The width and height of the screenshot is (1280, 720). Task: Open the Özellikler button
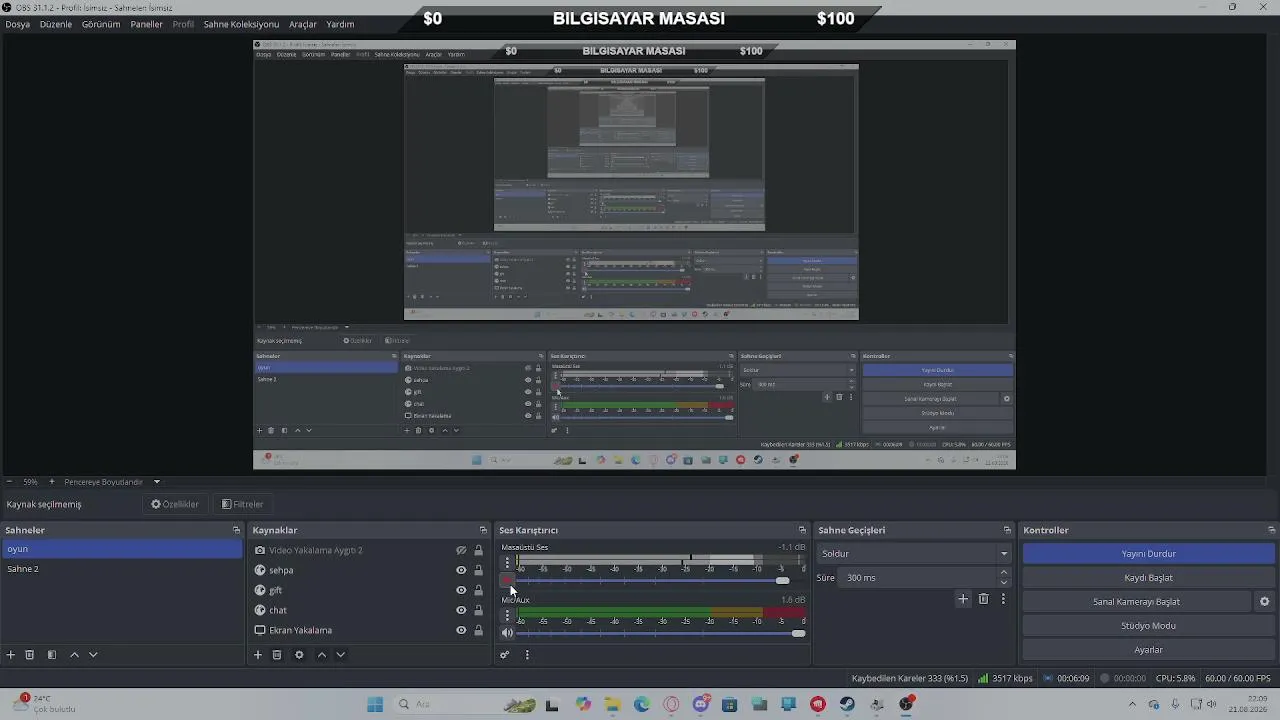[175, 505]
